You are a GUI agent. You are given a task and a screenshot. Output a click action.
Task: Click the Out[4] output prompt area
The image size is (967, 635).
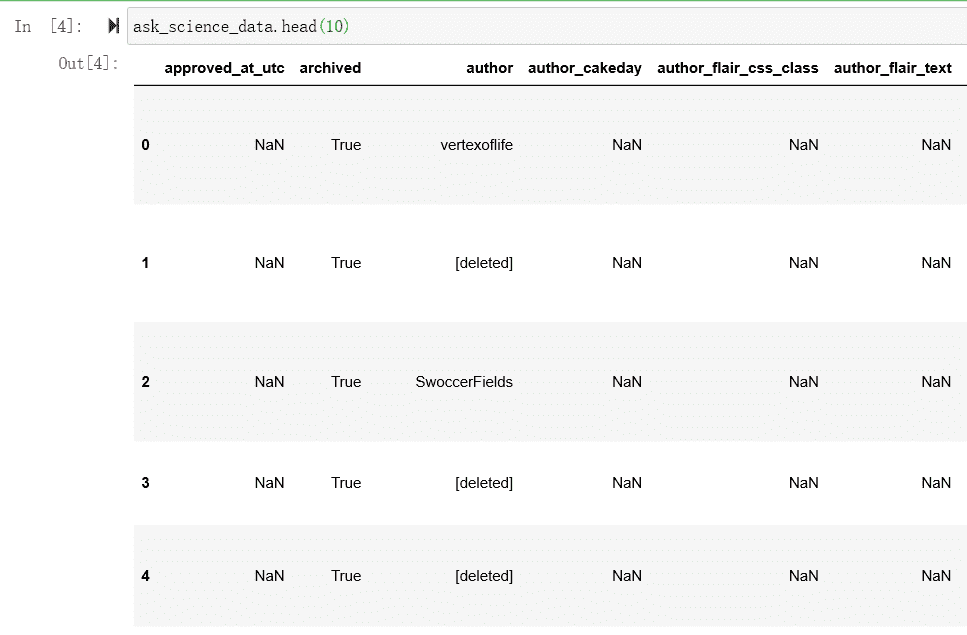88,64
